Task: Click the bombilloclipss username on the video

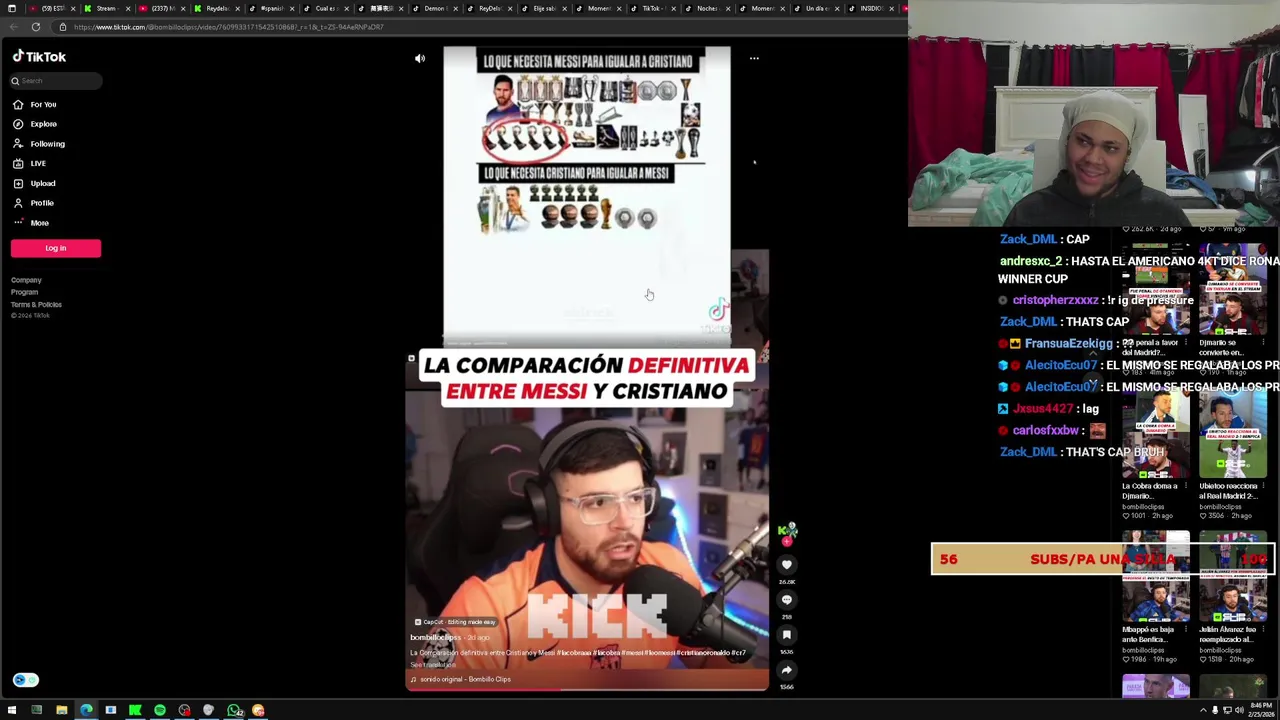Action: tap(435, 637)
